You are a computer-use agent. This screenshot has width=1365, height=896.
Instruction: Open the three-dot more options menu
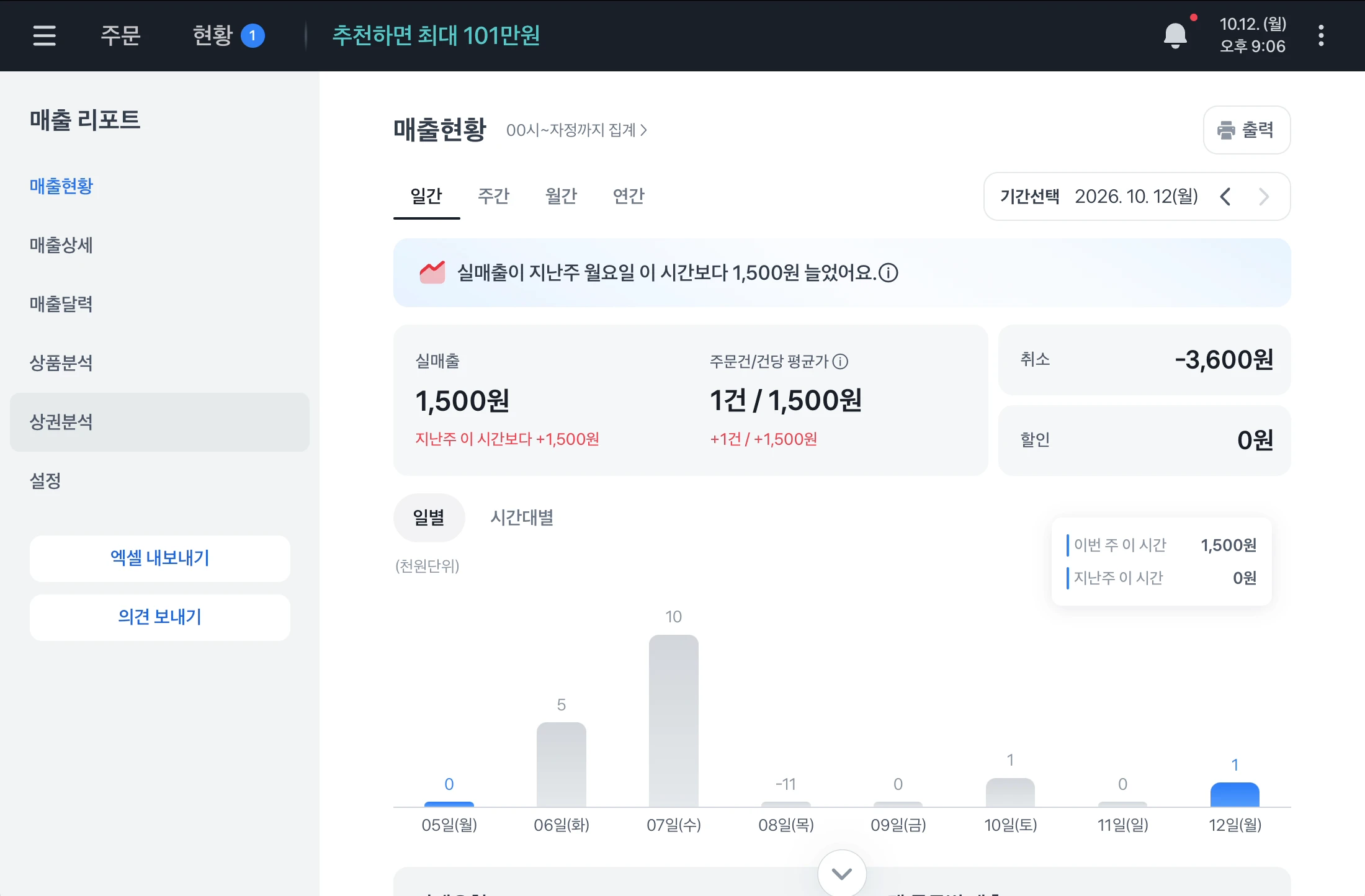pos(1321,35)
